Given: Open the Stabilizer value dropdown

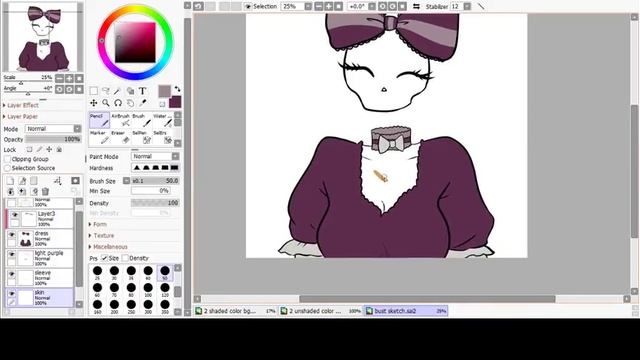Looking at the screenshot, I should point(467,7).
